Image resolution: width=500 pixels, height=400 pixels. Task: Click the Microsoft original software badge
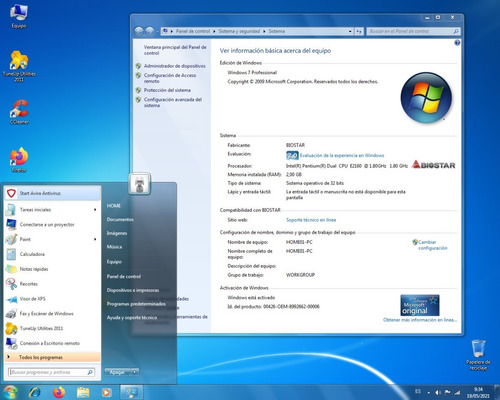420,305
